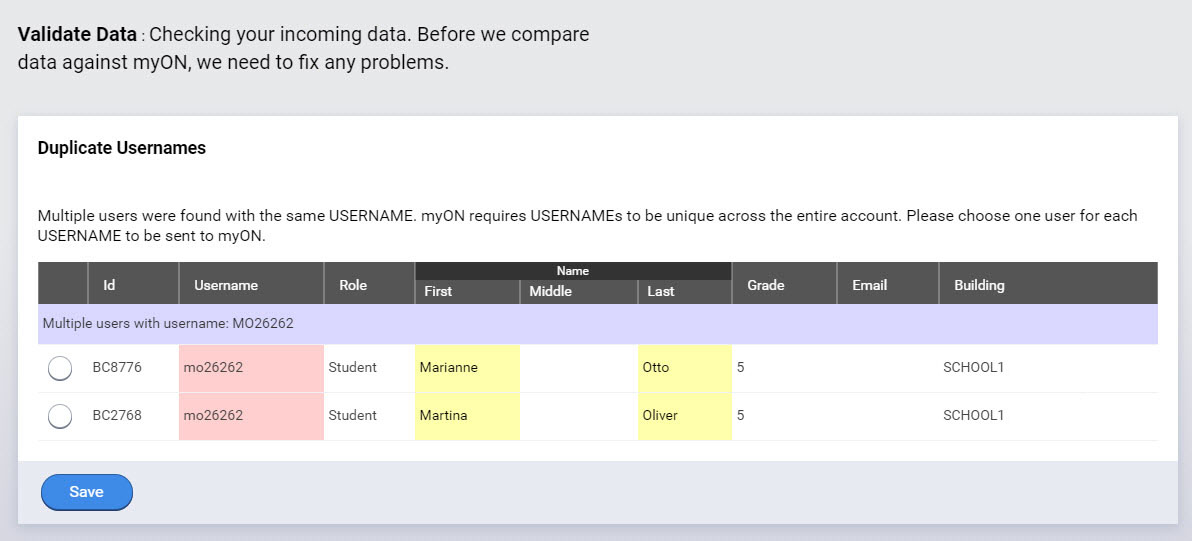
Task: Click the 'Multiple users with username: MO26262' row
Action: point(598,324)
